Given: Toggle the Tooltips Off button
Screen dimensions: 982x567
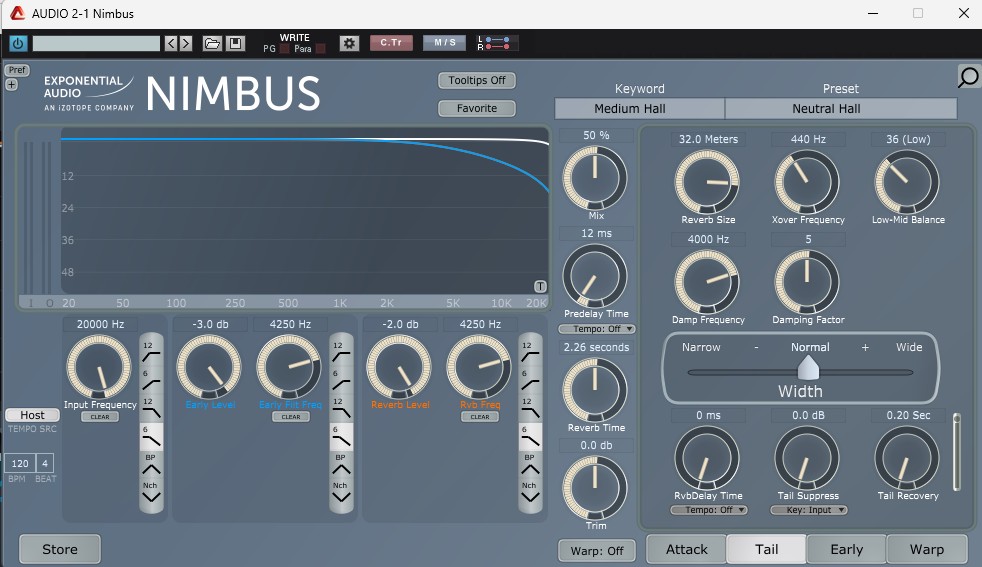Looking at the screenshot, I should (477, 80).
